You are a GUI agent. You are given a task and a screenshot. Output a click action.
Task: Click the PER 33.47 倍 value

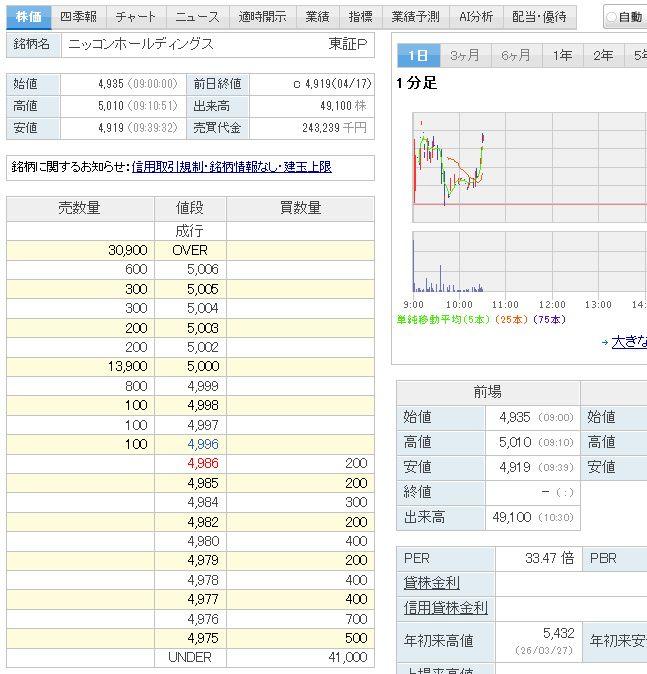click(x=549, y=558)
